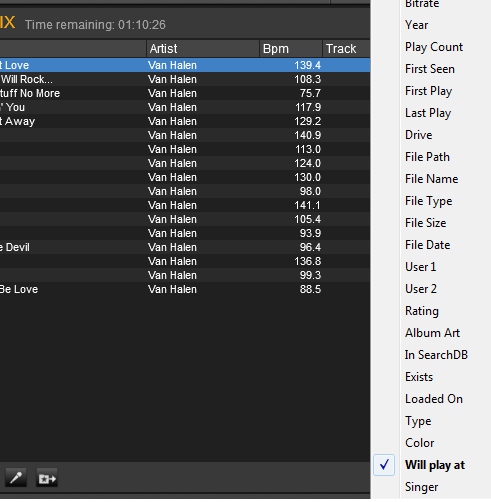Select the 'tuff No More' track row

coord(185,93)
